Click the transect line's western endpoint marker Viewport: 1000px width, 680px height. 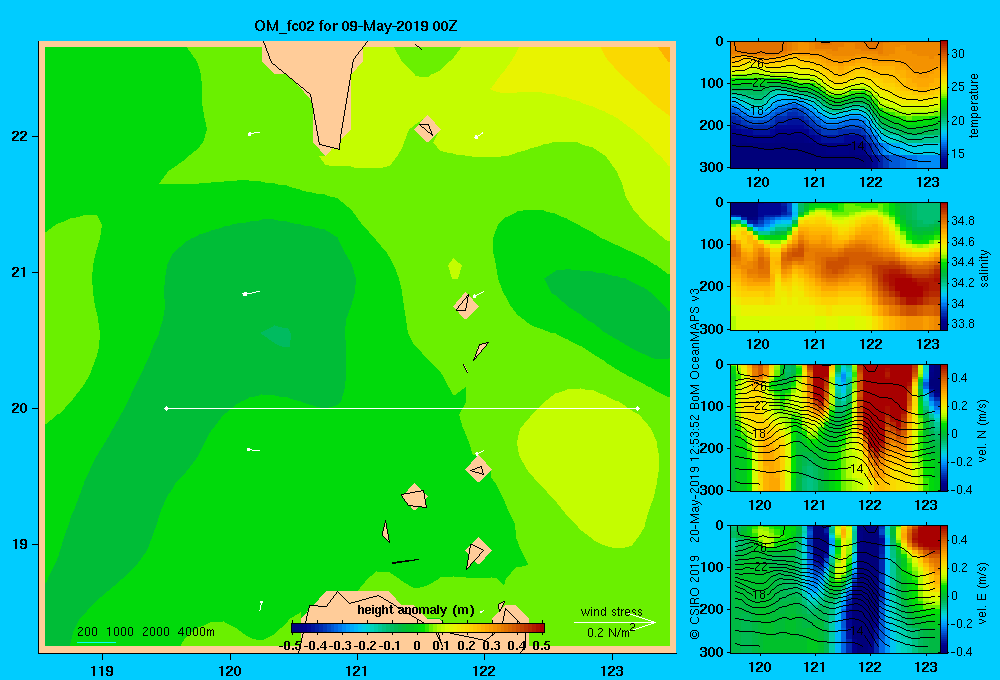pyautogui.click(x=166, y=408)
